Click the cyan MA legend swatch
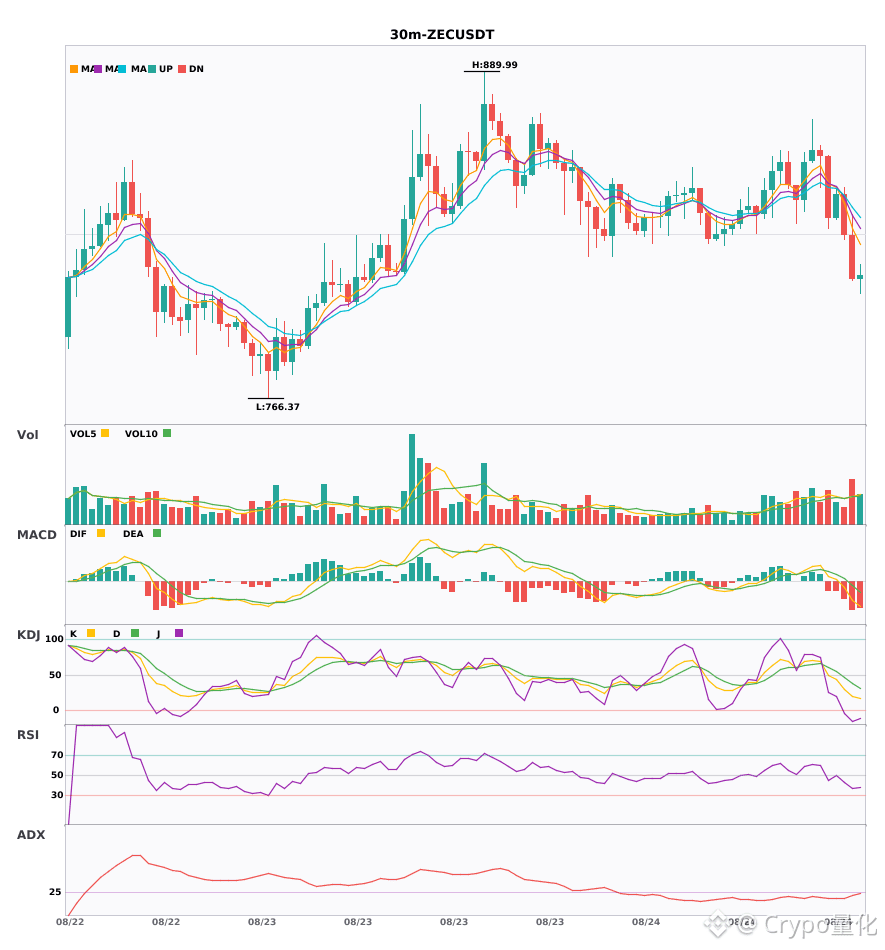Viewport: 885px width, 950px height. tap(122, 69)
